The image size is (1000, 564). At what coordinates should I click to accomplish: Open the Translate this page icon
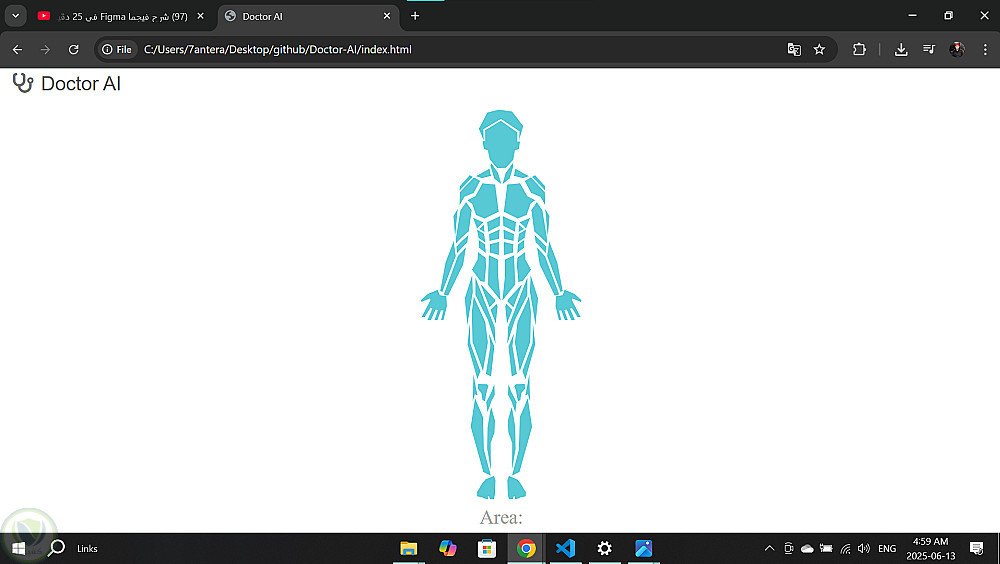pos(794,49)
